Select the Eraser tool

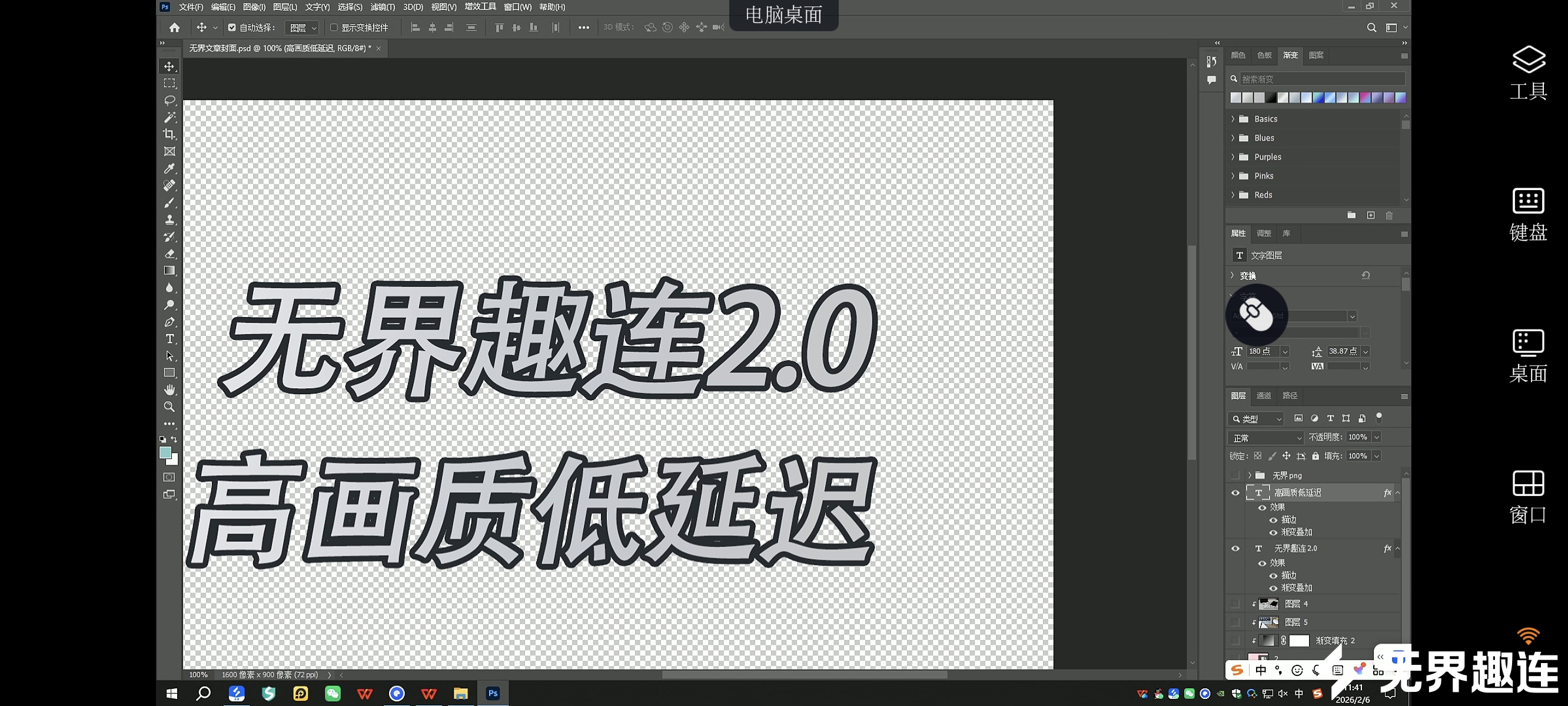(169, 254)
